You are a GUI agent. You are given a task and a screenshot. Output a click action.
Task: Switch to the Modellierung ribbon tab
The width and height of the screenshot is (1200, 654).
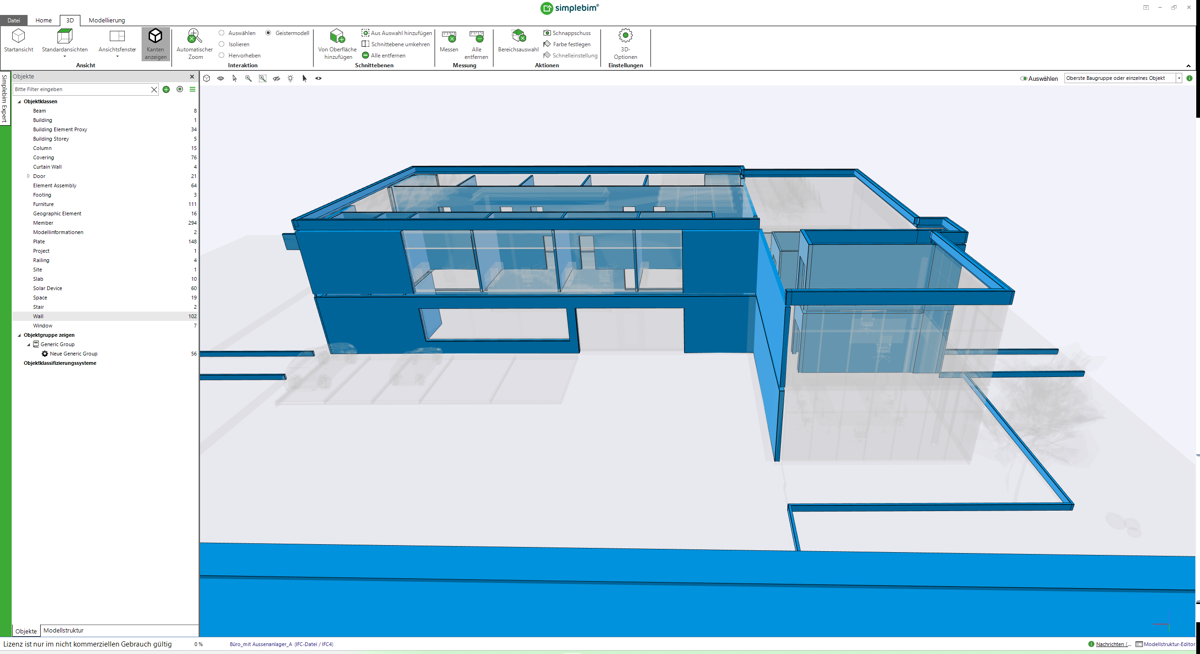107,20
